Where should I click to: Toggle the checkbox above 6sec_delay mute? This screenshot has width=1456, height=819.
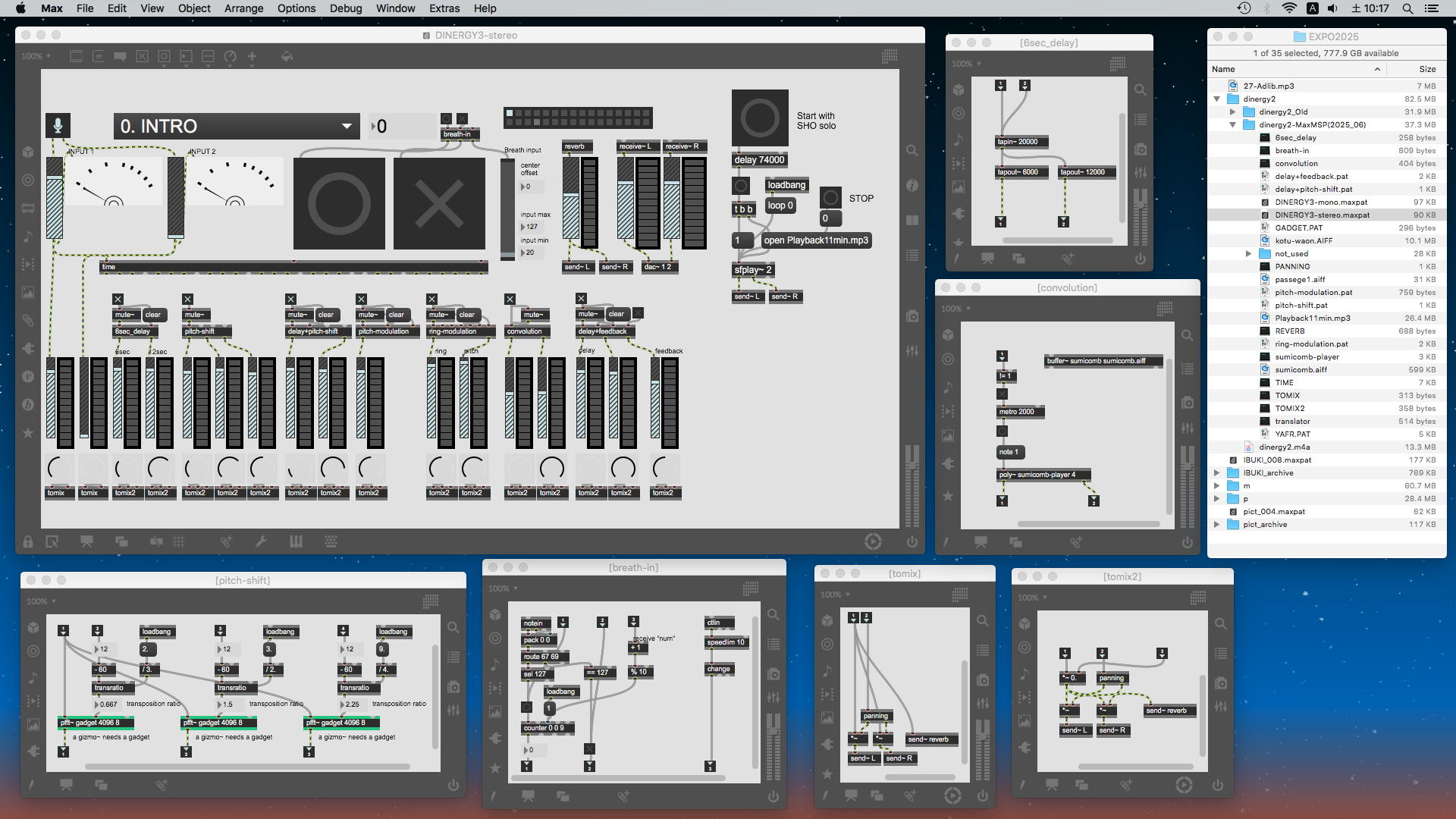point(118,300)
